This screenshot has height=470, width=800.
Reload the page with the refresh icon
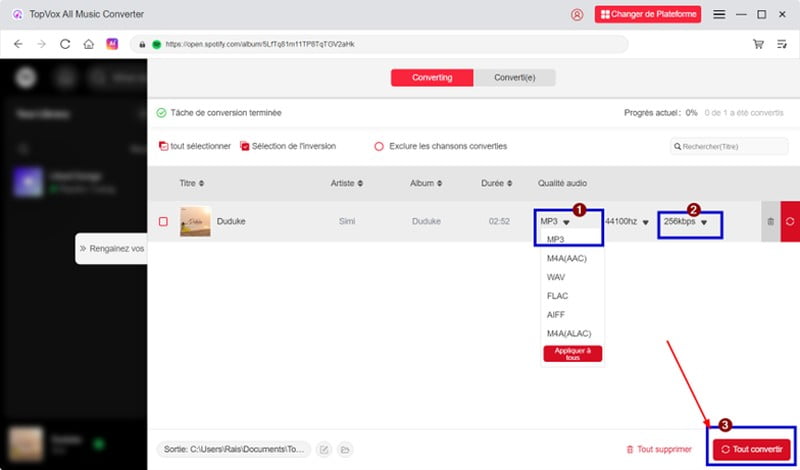pyautogui.click(x=65, y=44)
